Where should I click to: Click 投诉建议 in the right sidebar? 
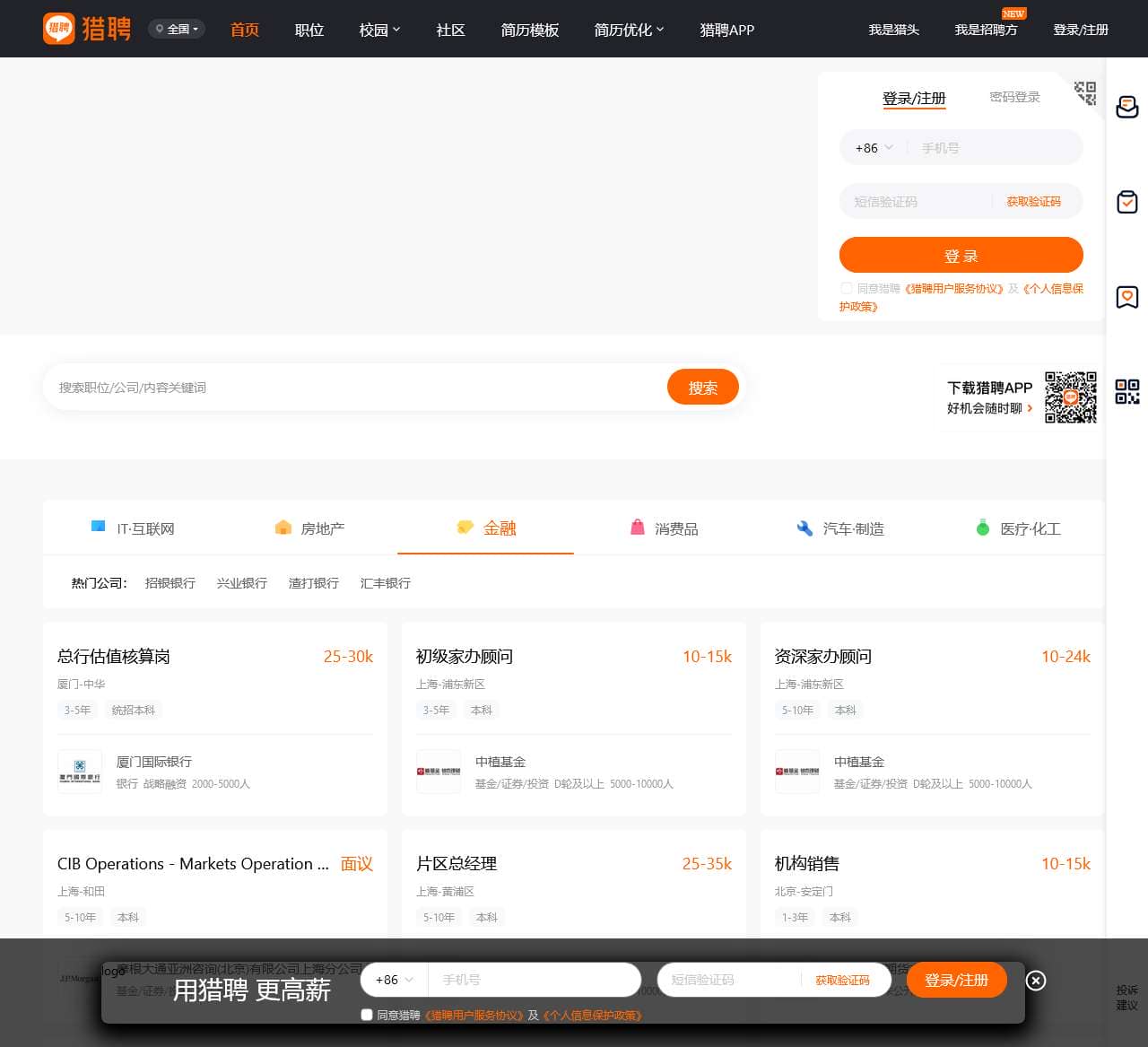pos(1127,998)
